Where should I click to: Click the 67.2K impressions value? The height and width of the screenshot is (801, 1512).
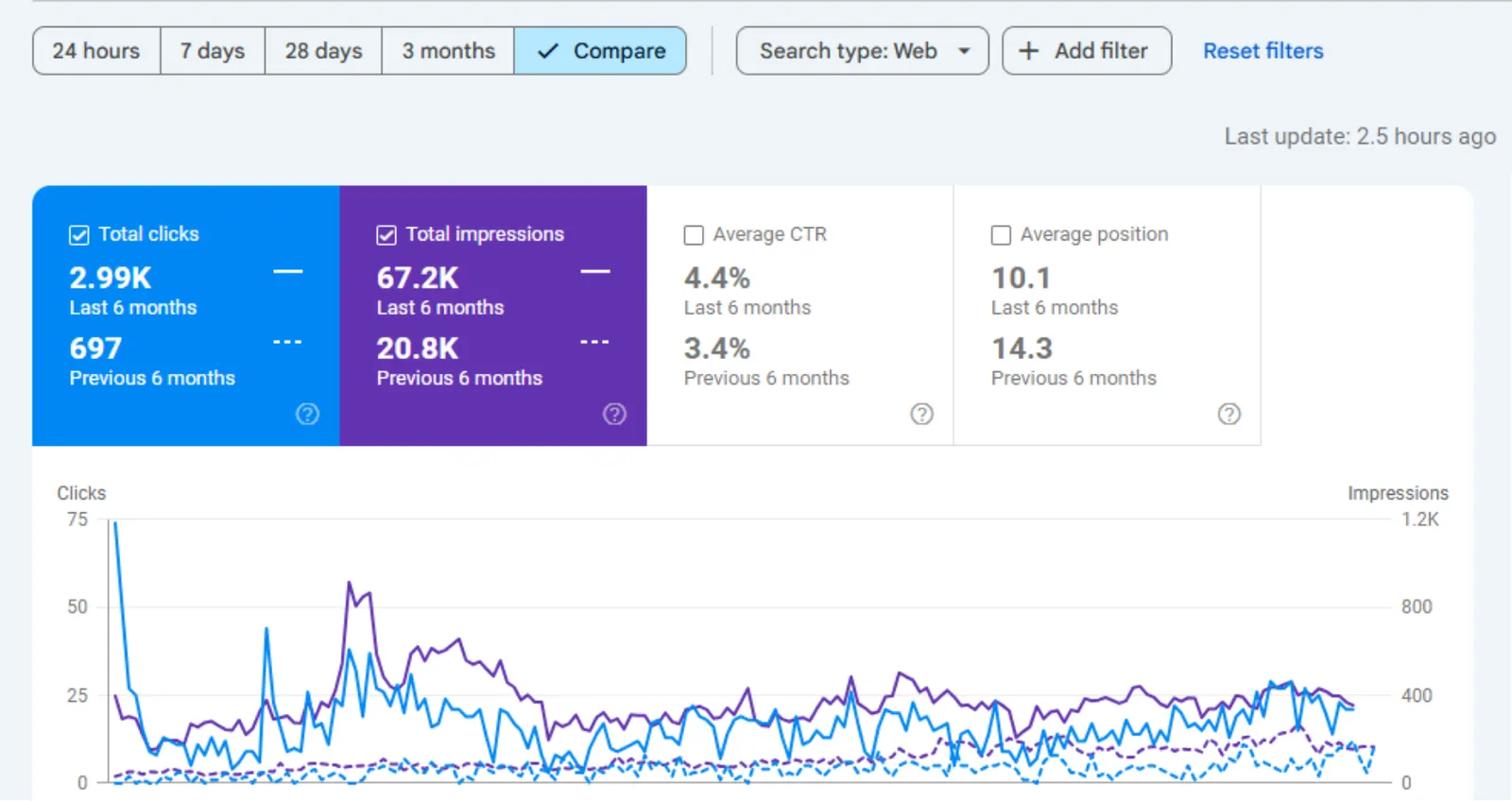[x=418, y=278]
